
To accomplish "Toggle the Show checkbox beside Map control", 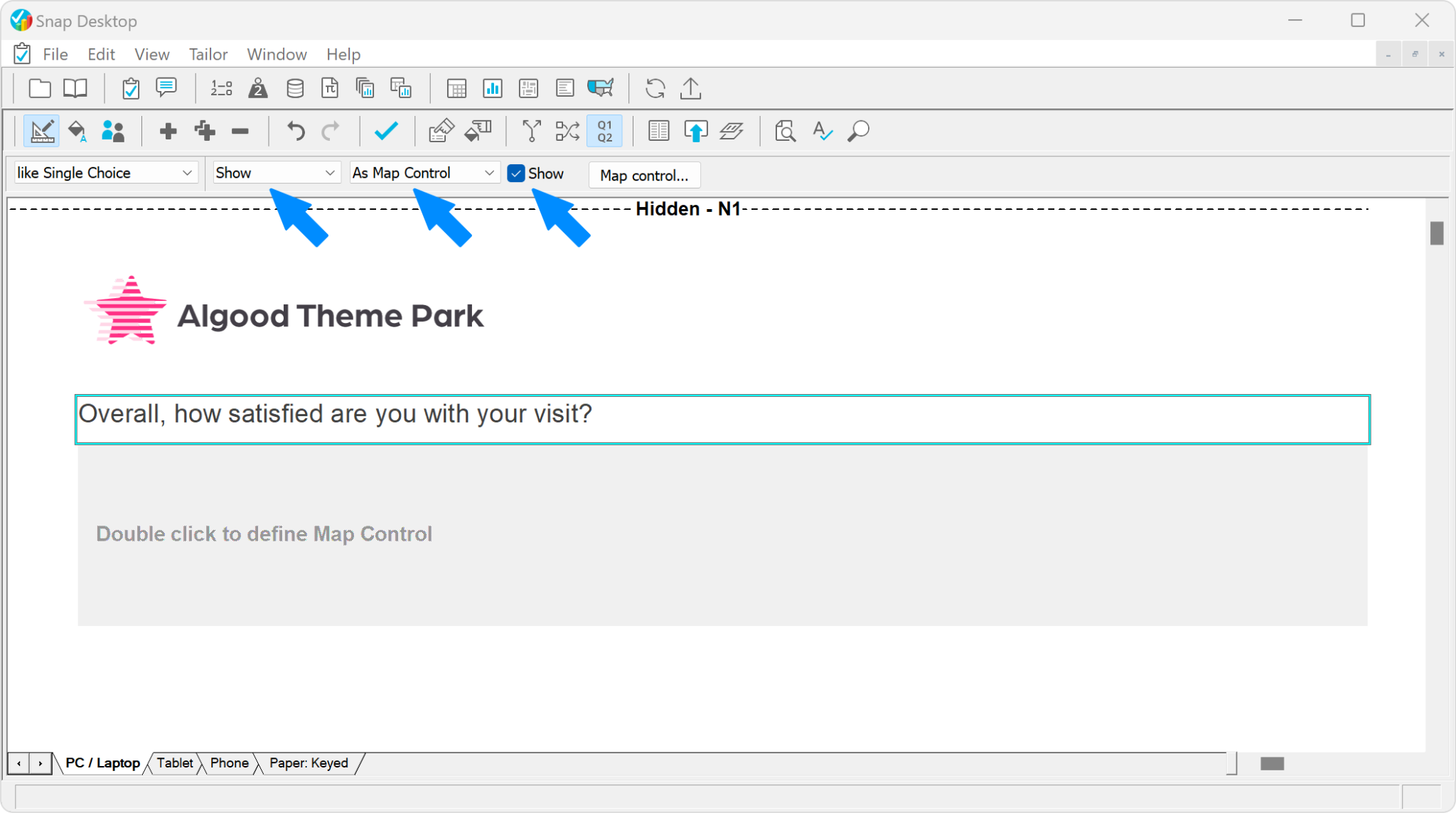I will coord(516,173).
